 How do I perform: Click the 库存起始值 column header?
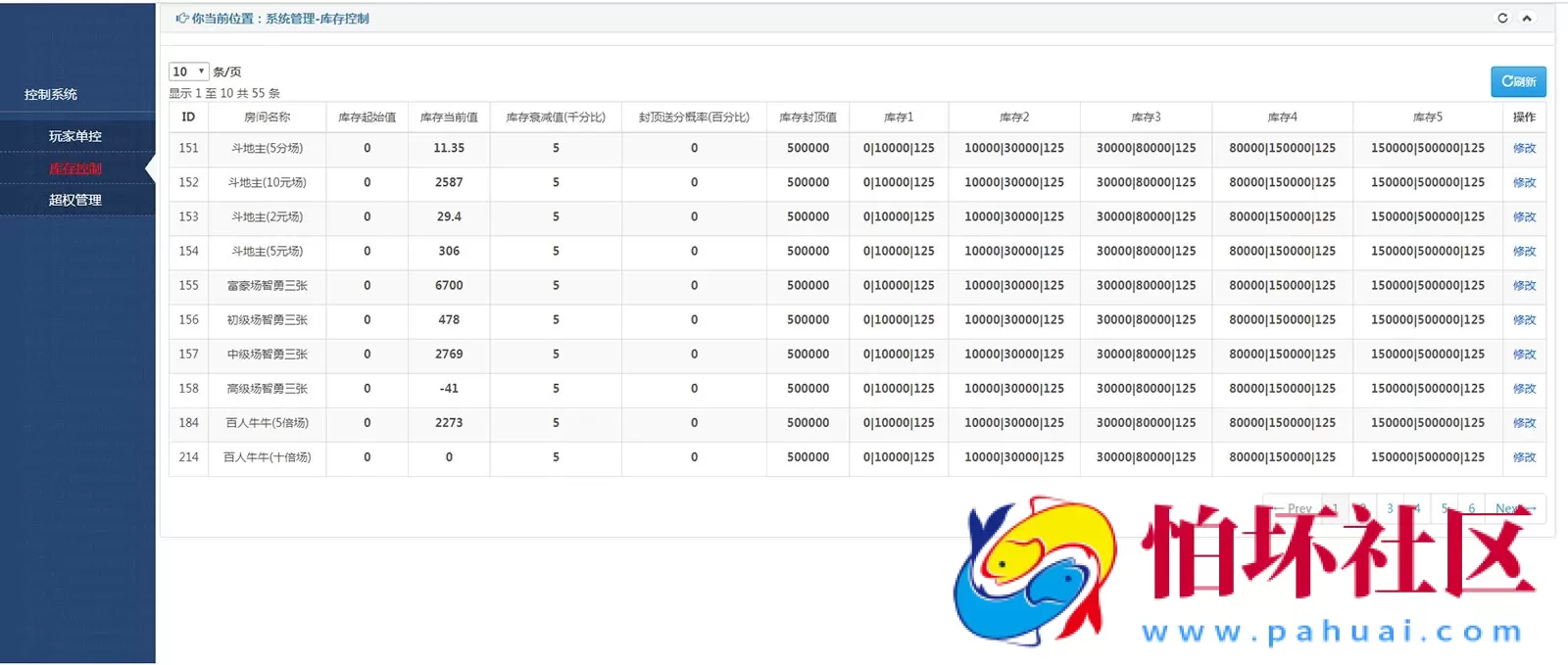pyautogui.click(x=367, y=117)
